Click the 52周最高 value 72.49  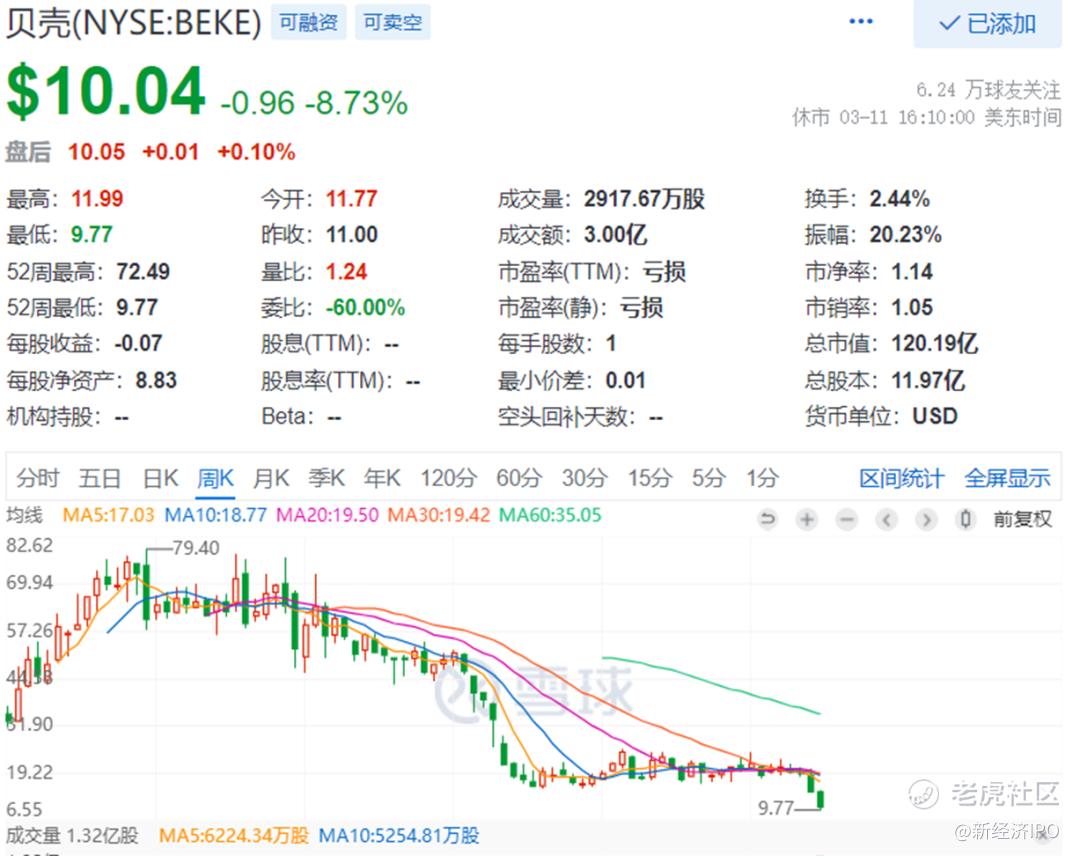[x=143, y=271]
